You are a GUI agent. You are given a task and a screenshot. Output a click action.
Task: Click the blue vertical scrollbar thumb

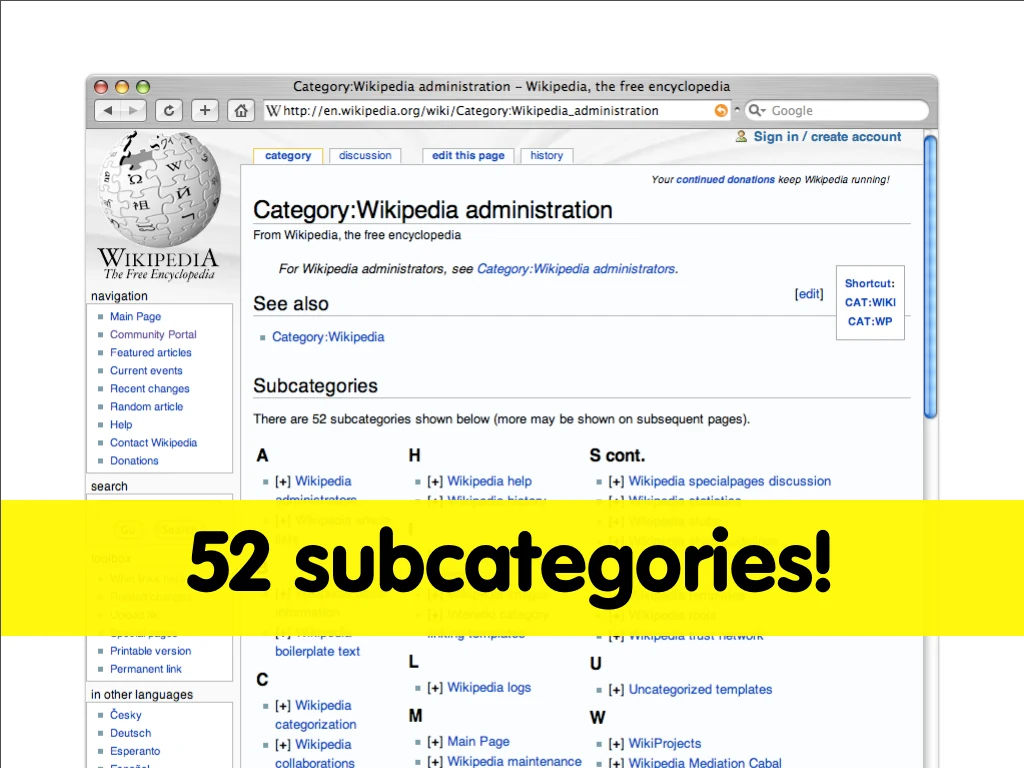931,276
